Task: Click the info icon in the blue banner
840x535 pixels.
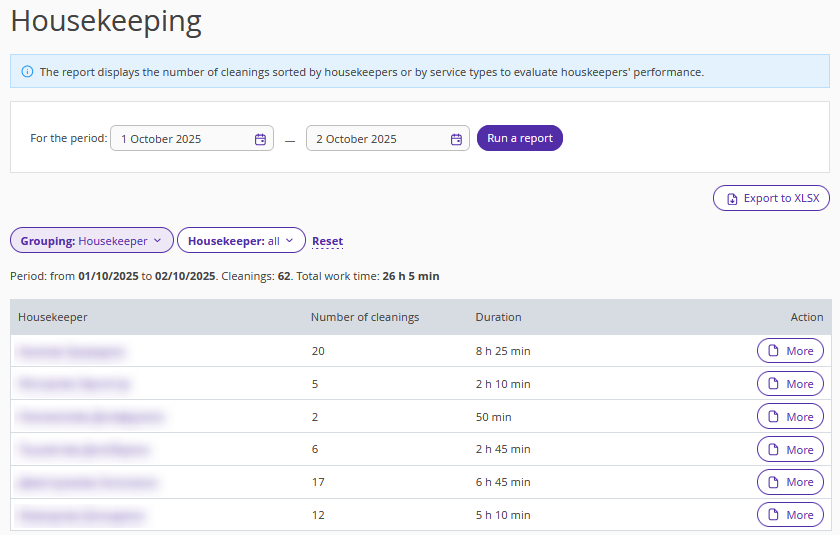Action: [27, 72]
